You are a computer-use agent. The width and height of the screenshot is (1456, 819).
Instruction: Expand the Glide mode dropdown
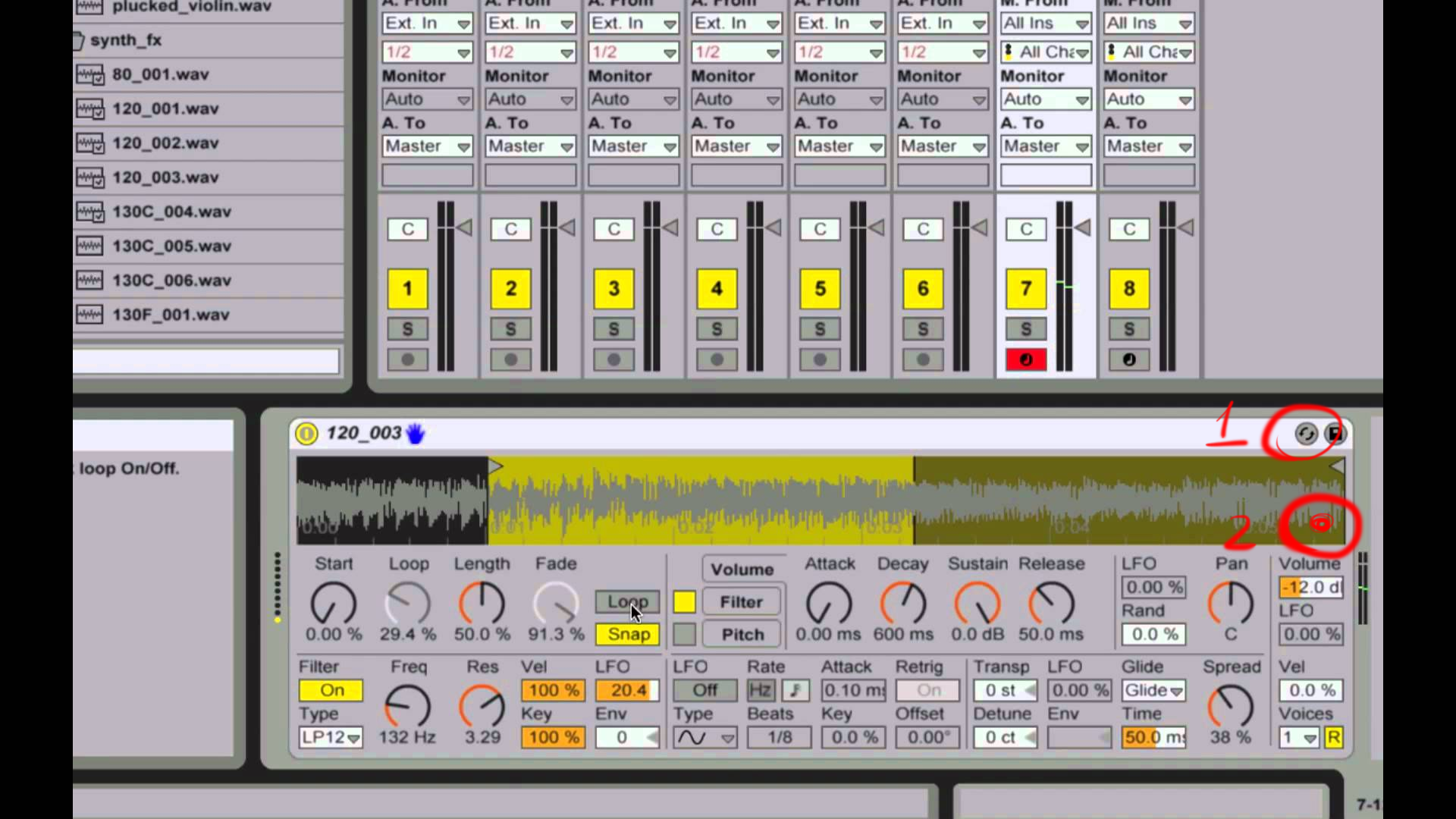[x=1153, y=690]
